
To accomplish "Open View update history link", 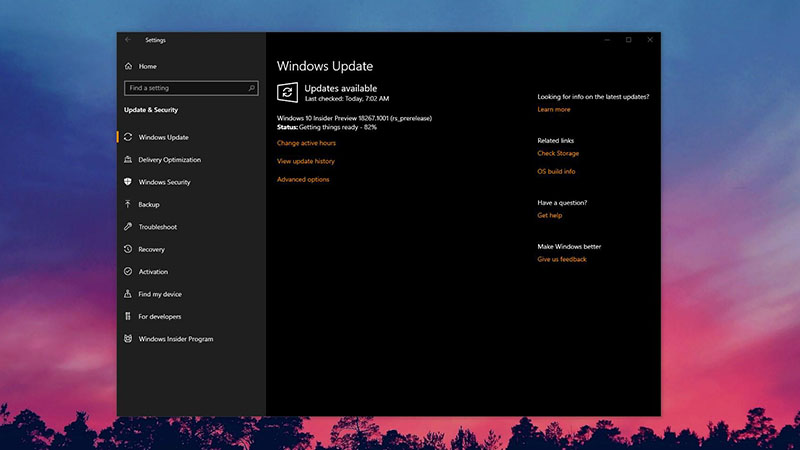I will [x=306, y=161].
